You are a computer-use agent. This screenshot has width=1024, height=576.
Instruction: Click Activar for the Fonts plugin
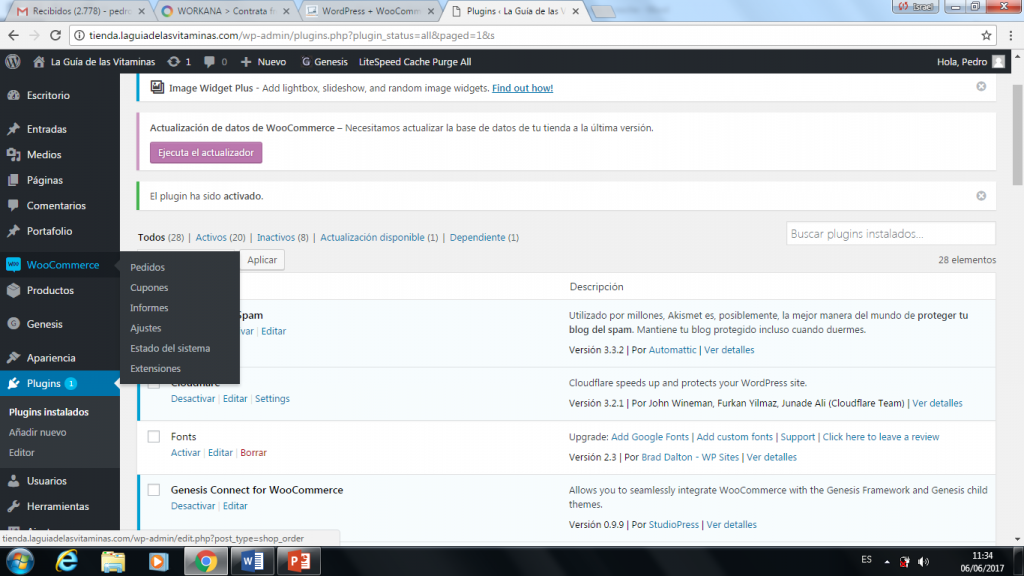pyautogui.click(x=185, y=453)
